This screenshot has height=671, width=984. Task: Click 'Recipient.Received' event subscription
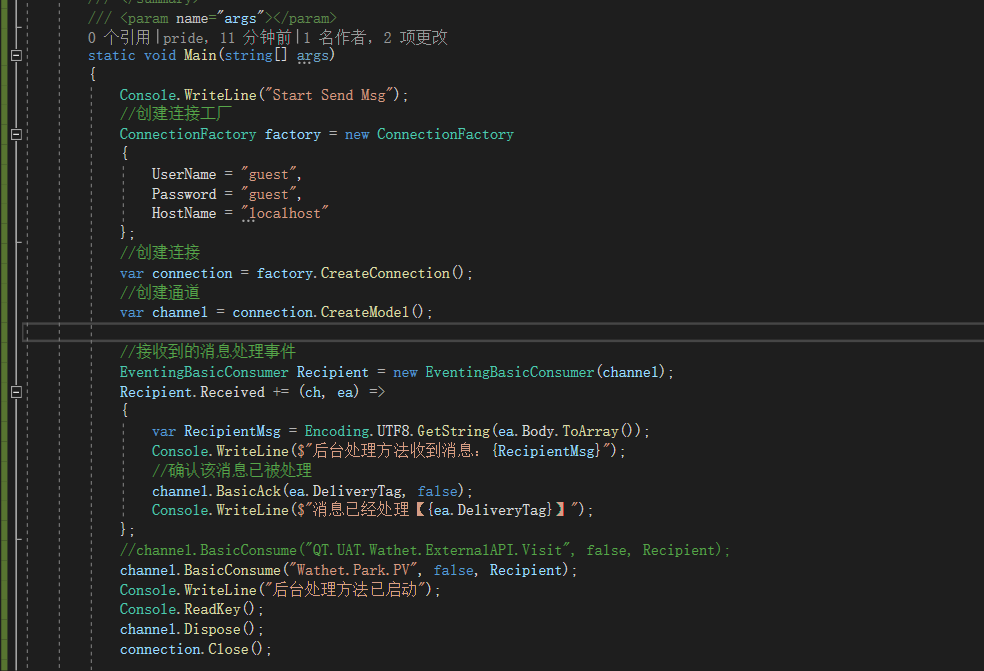coord(192,392)
